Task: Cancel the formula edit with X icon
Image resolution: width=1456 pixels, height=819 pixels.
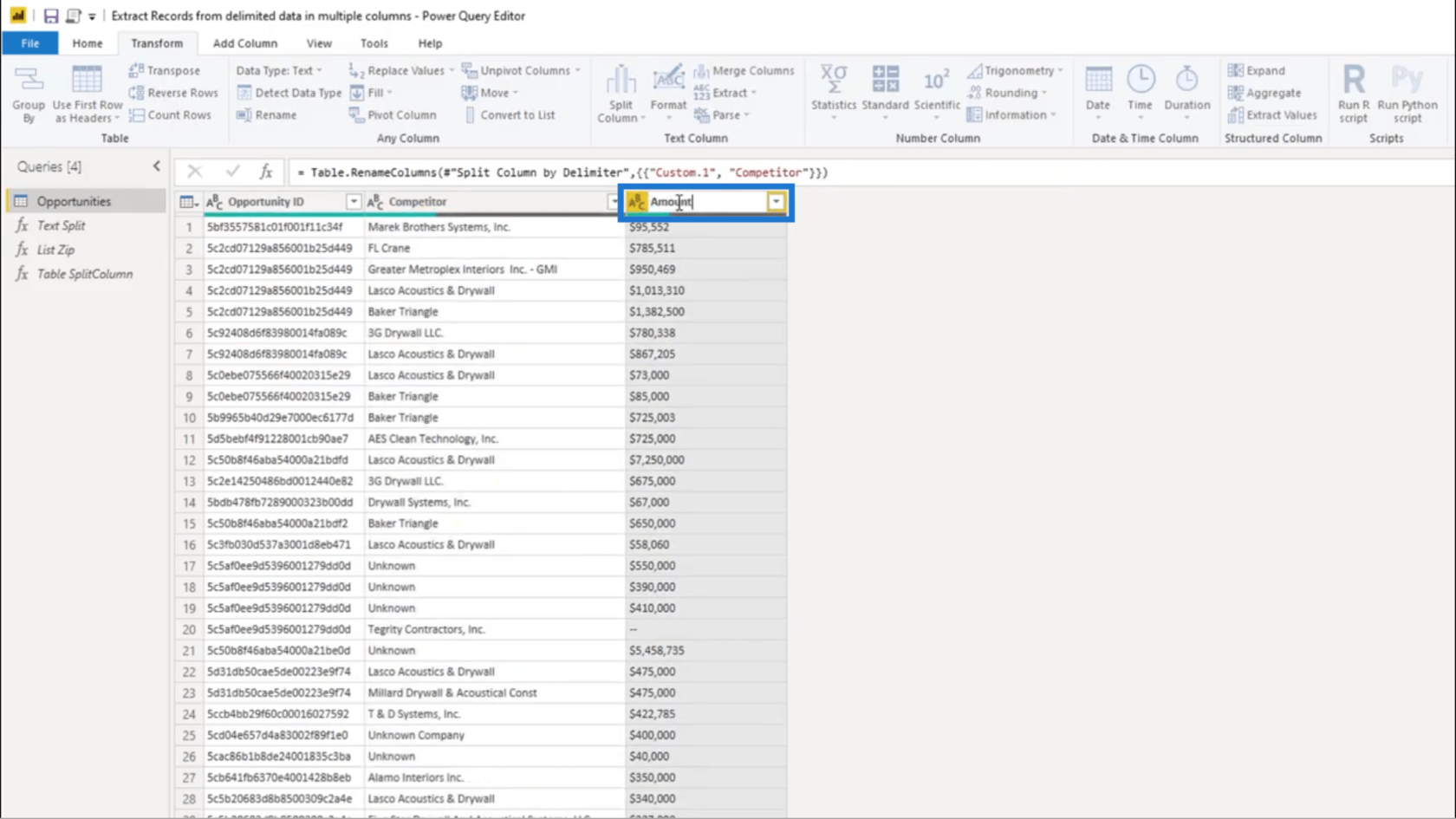Action: click(x=195, y=172)
